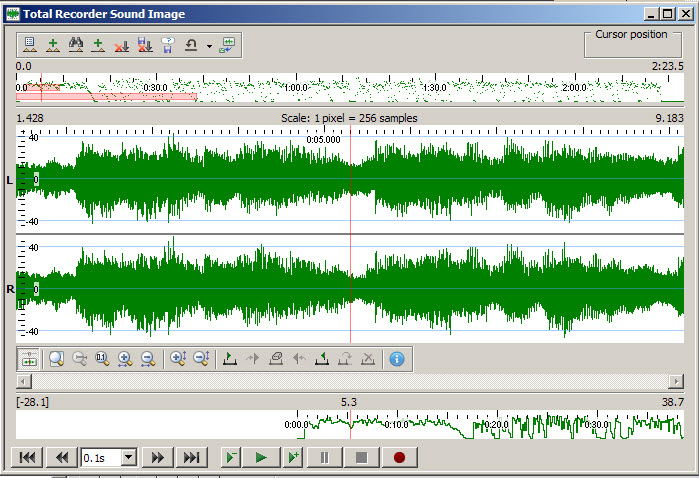Click the play-before-cursor button with minus
Viewport: 699px width, 478px height.
[x=231, y=457]
